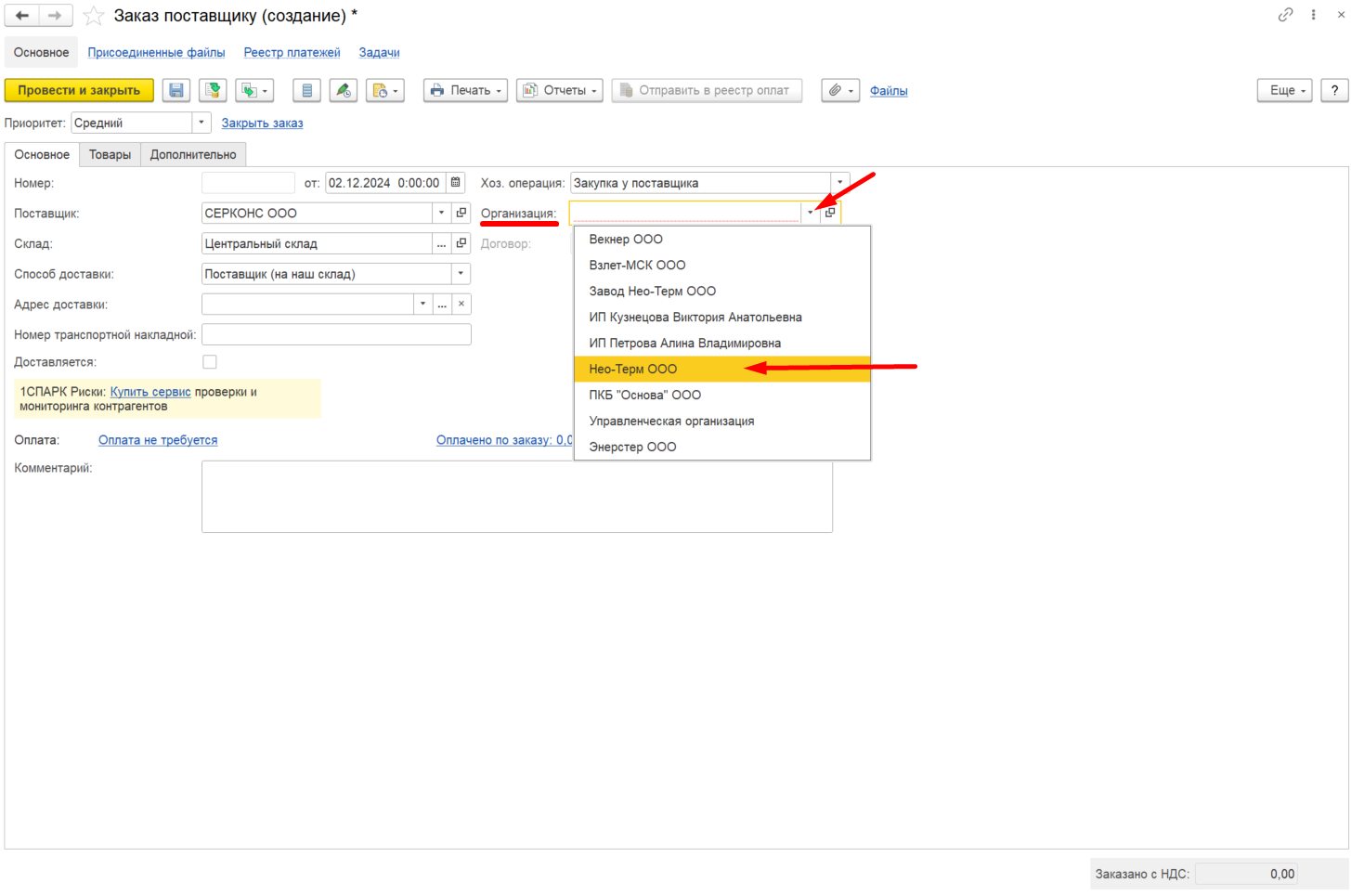The image size is (1351, 896).
Task: Click the document movements list icon
Action: pos(306,90)
